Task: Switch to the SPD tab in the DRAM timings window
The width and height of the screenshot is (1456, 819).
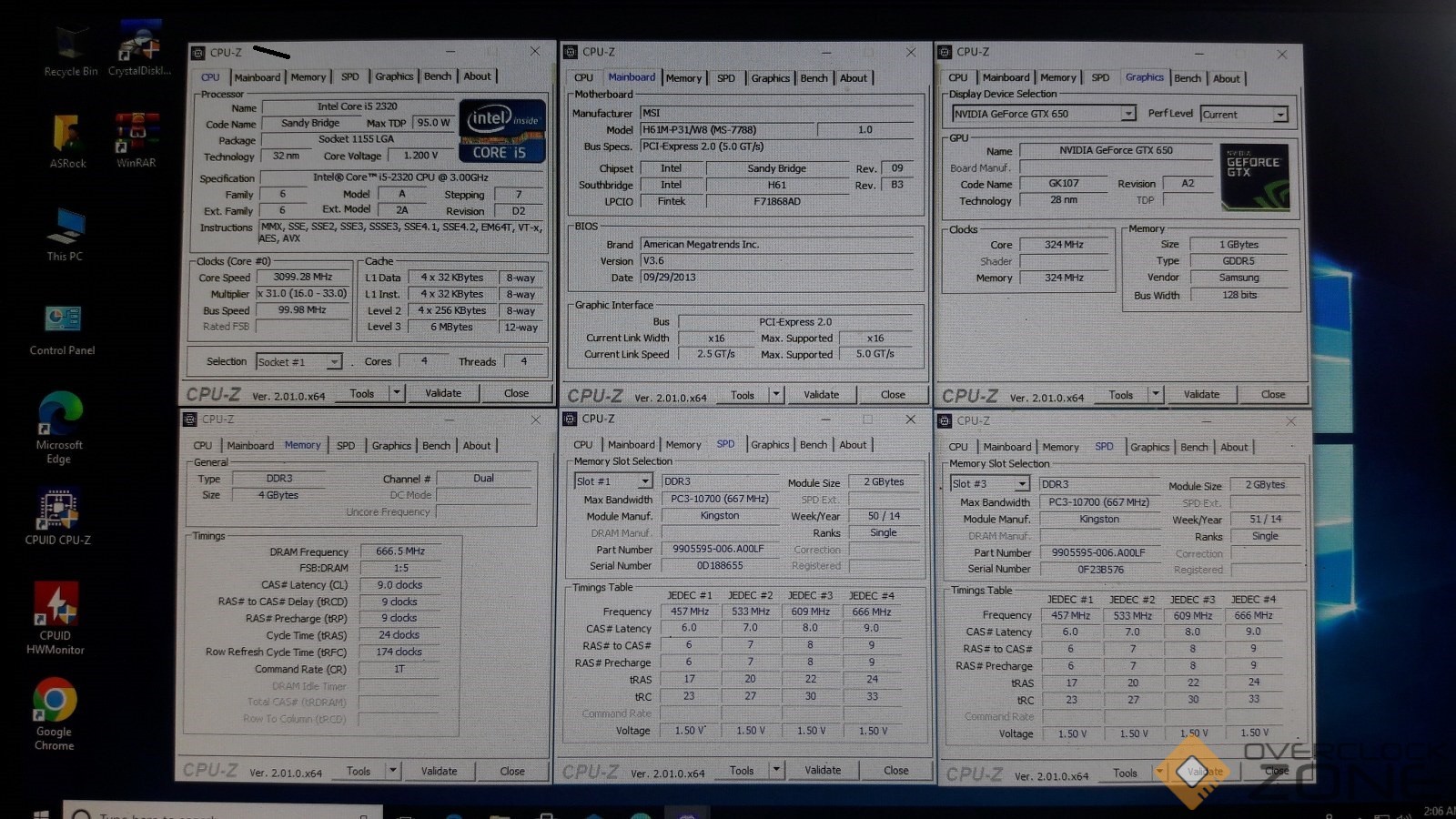Action: pos(346,446)
